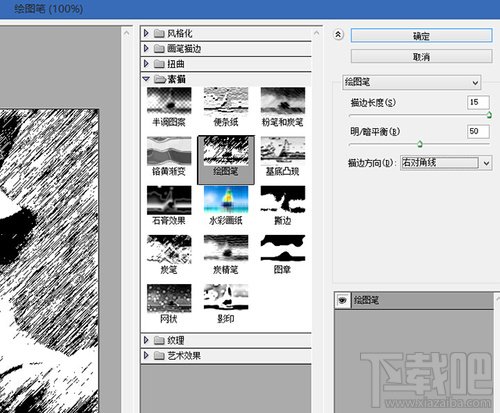This screenshot has width=500, height=413.
Task: Select the 炭笔 filter thumbnail
Action: [x=169, y=249]
